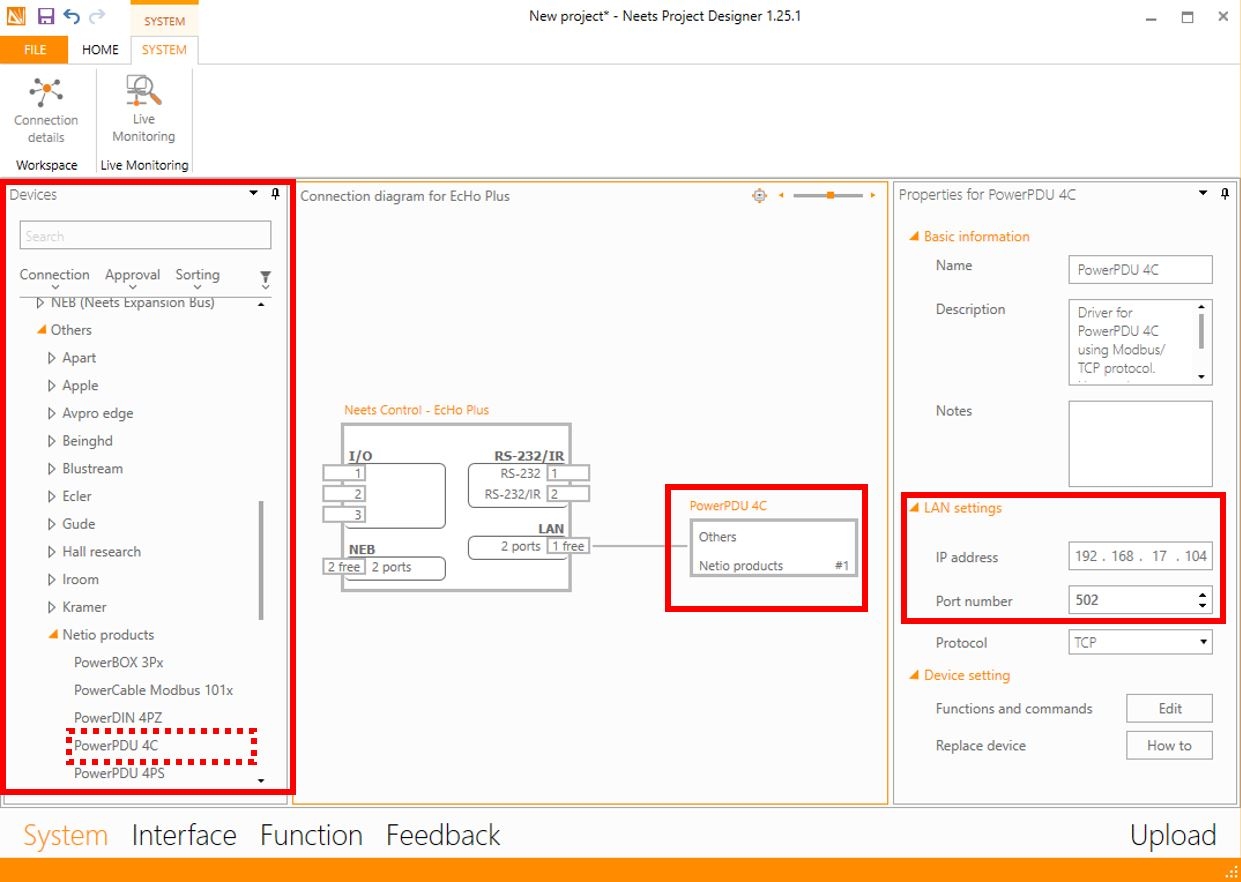The height and width of the screenshot is (882, 1241).
Task: Click I/O port 3 on EcHo Plus
Action: 344,515
